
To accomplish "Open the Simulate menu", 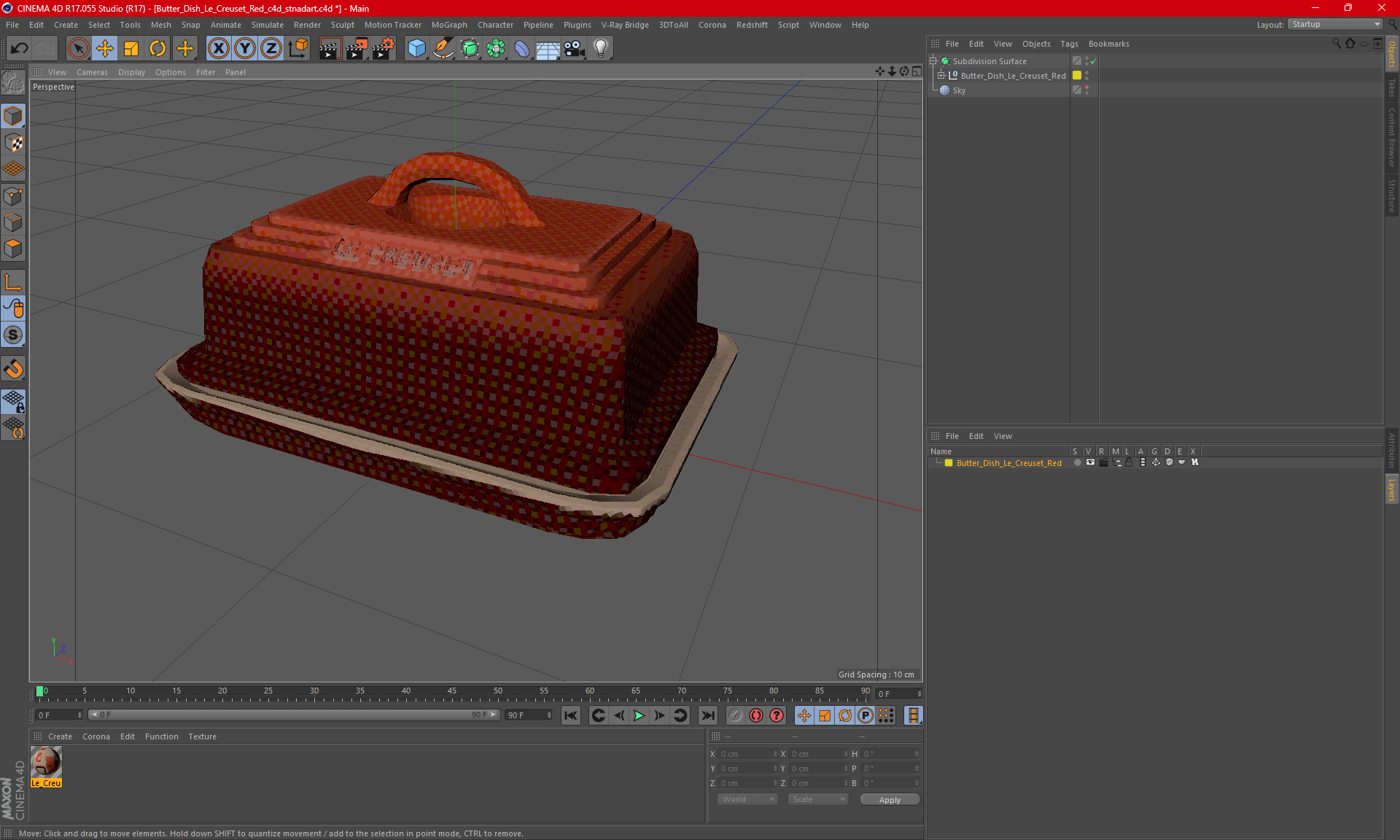I will (x=268, y=25).
